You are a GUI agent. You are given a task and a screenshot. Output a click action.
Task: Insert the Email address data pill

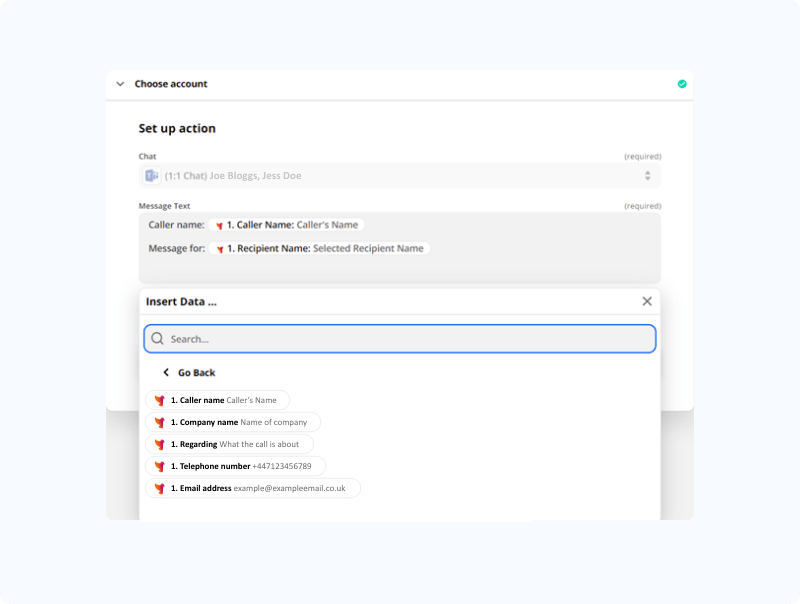253,488
